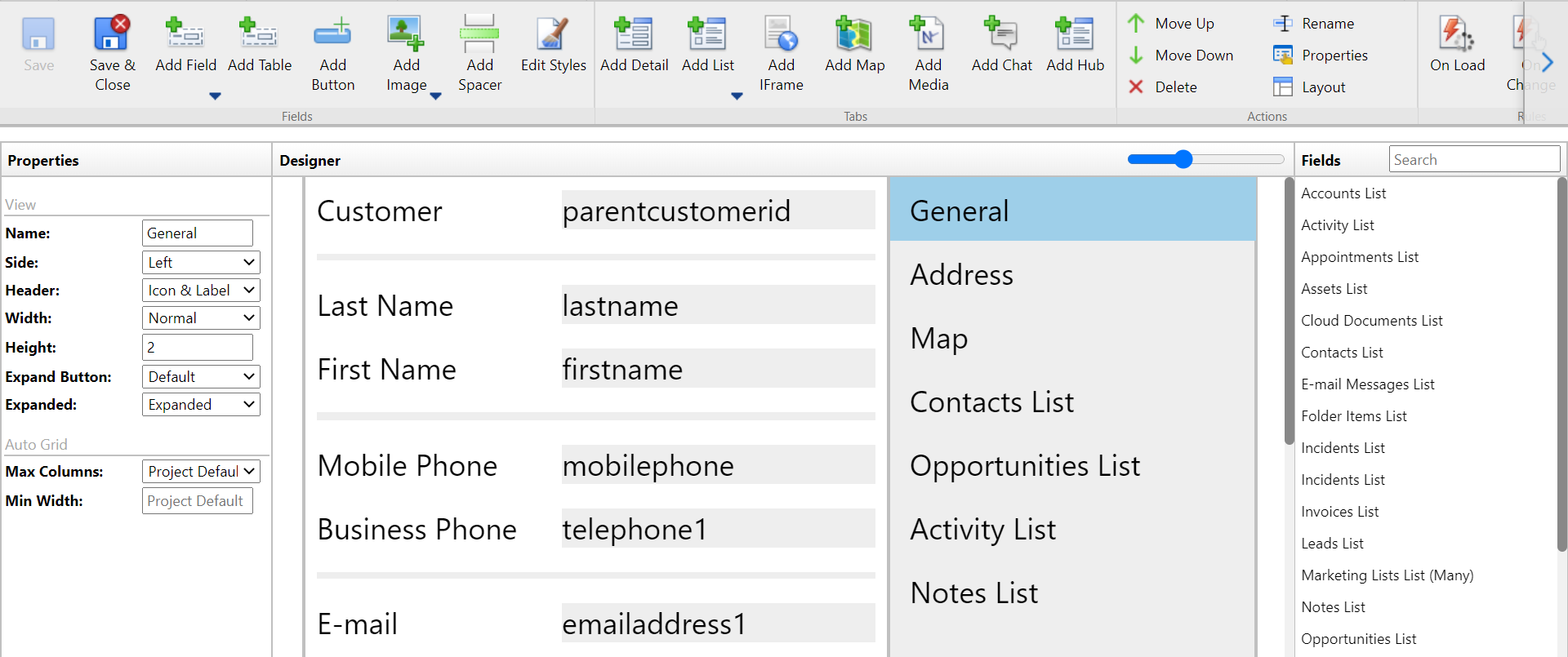Image resolution: width=1568 pixels, height=657 pixels.
Task: Click the Add Spacer icon
Action: coord(479,34)
